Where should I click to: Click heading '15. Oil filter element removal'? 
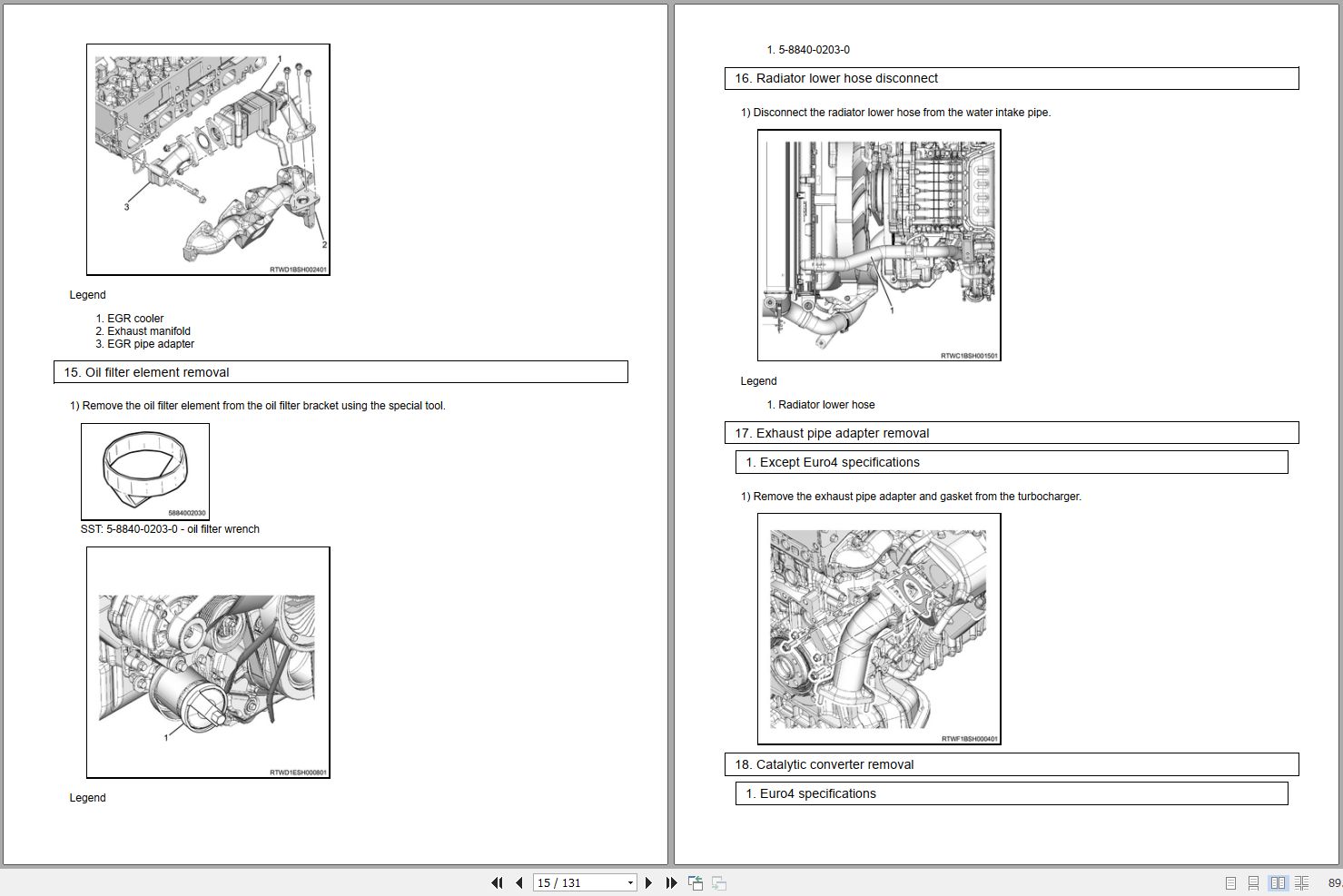pos(341,372)
